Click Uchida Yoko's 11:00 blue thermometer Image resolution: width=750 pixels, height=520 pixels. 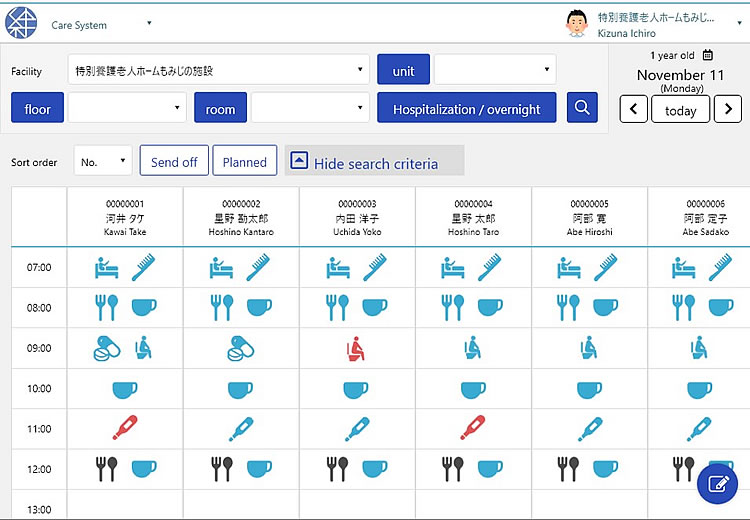(x=357, y=429)
